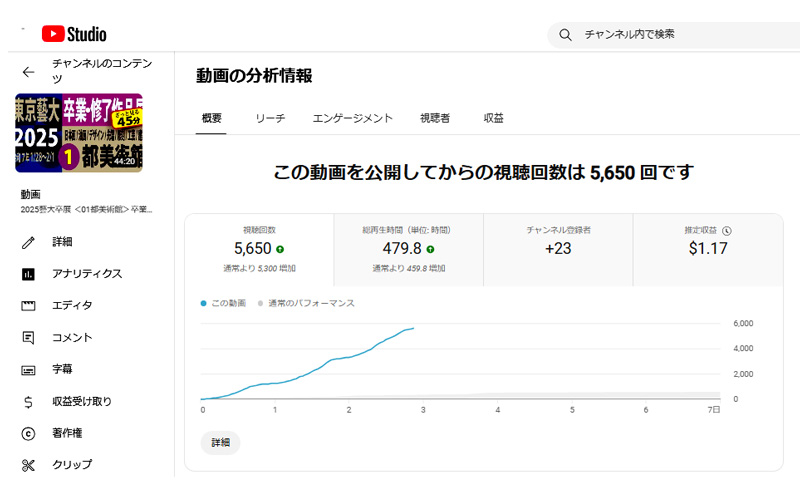Image resolution: width=800 pixels, height=492 pixels.
Task: Open クリップ in the sidebar
Action: [x=72, y=464]
